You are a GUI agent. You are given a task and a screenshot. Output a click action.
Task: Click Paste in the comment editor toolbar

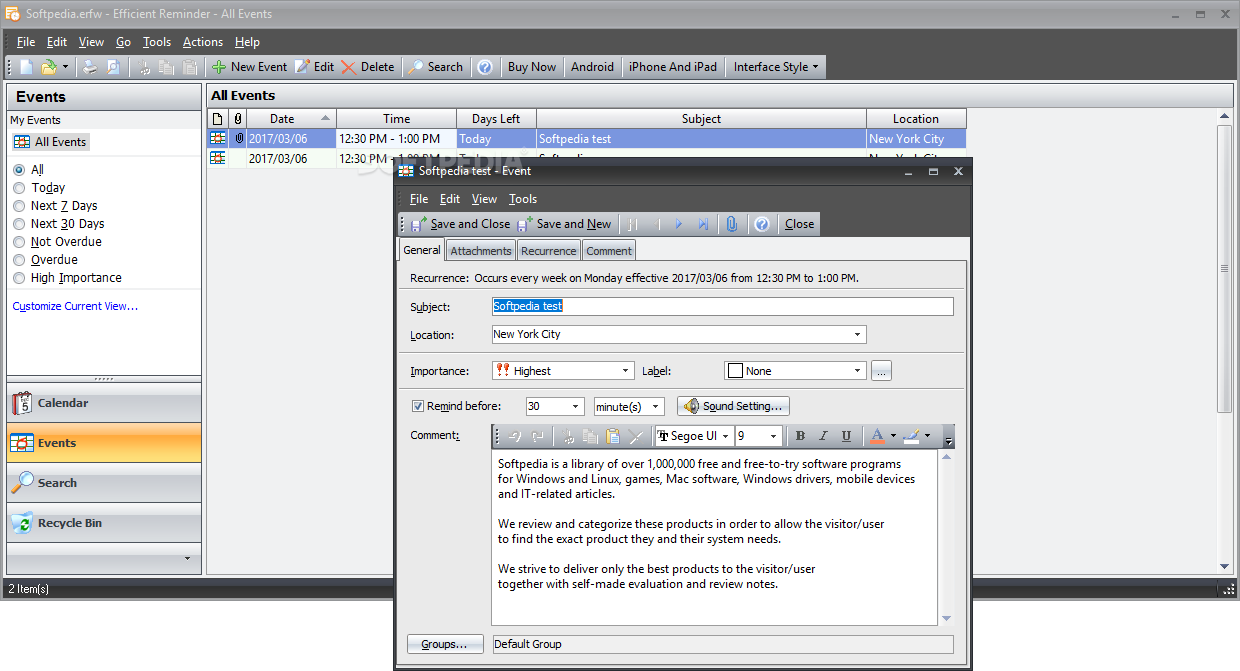[613, 436]
